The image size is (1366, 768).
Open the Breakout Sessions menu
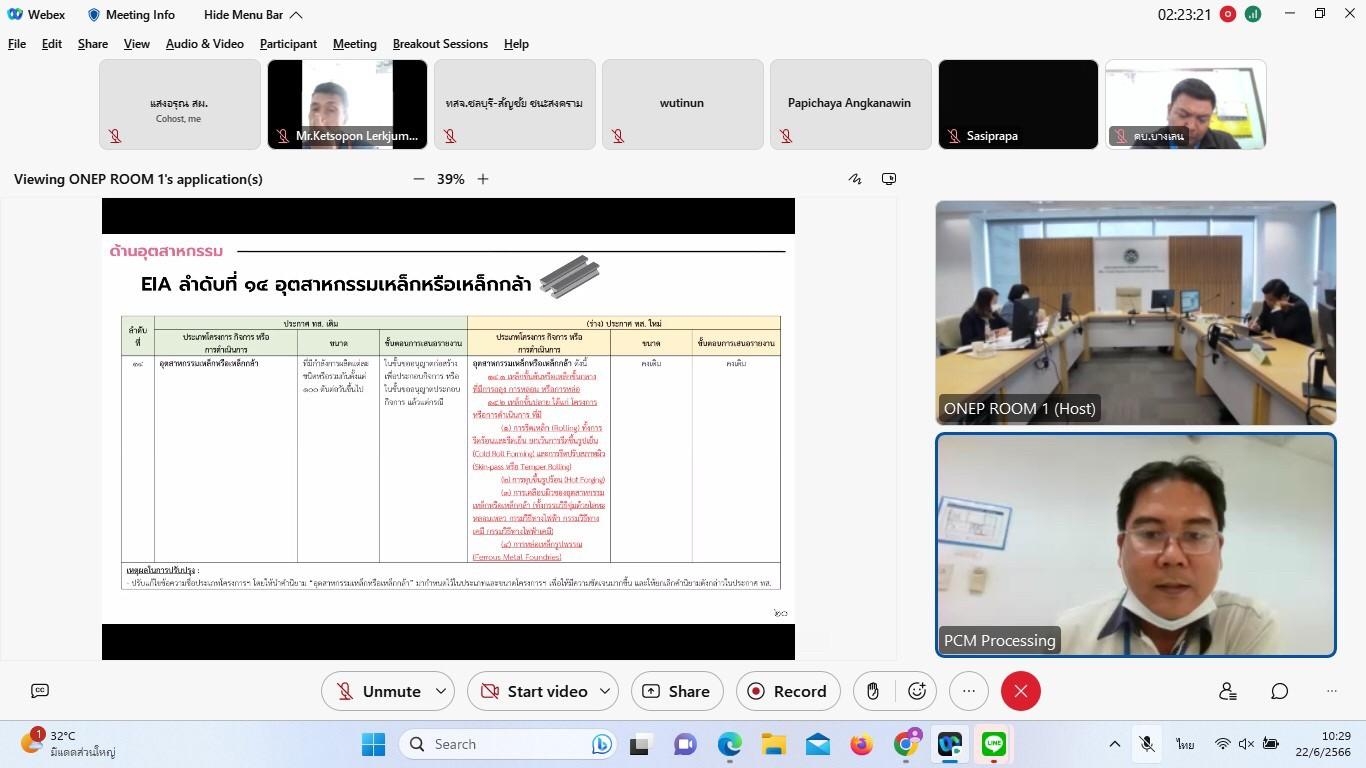[x=440, y=44]
